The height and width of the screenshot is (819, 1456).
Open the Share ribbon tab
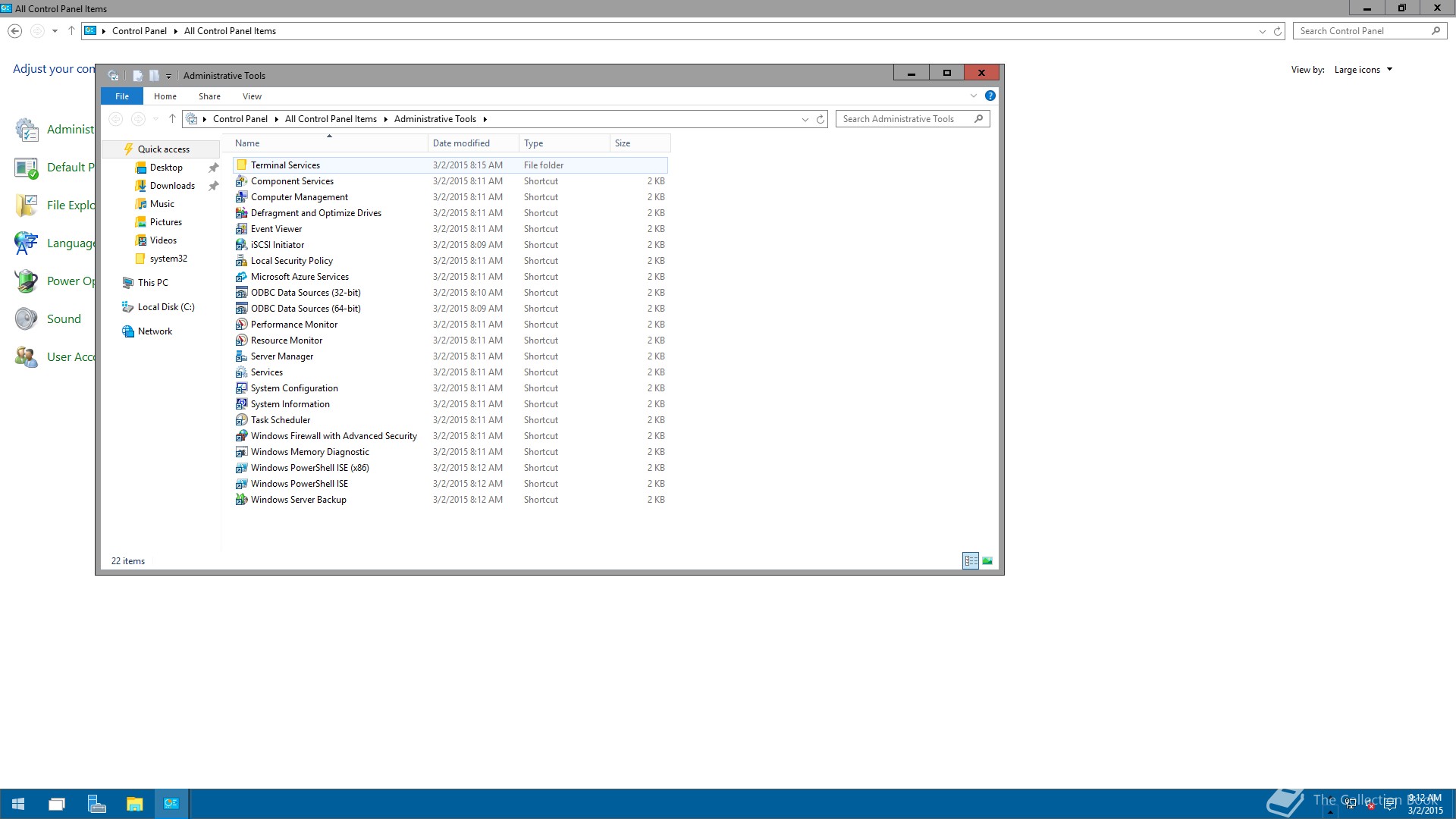[209, 96]
